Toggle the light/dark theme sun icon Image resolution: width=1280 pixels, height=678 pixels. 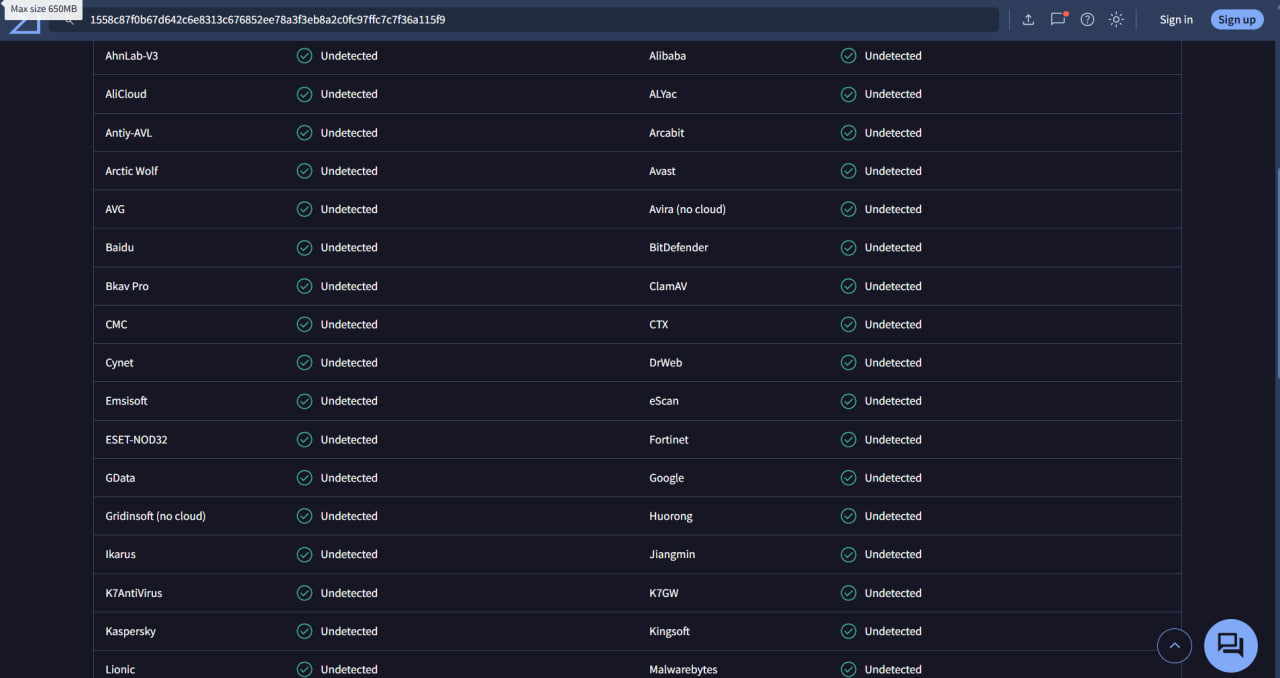point(1116,19)
